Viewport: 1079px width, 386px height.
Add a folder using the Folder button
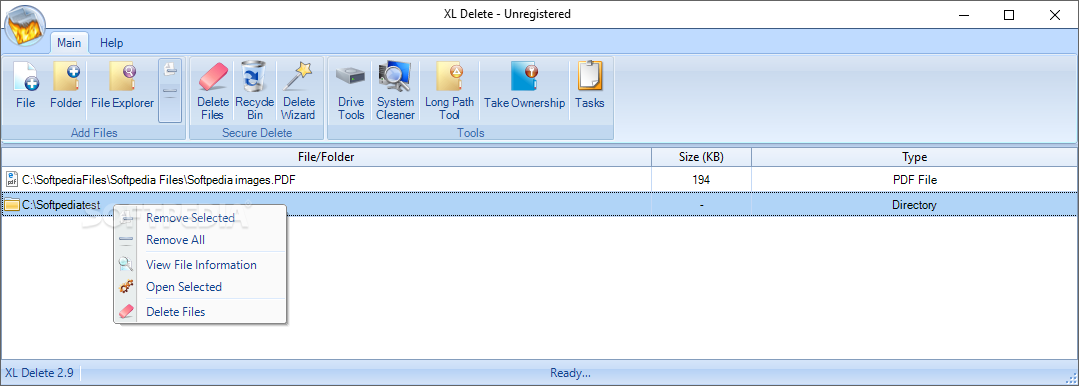click(x=66, y=86)
